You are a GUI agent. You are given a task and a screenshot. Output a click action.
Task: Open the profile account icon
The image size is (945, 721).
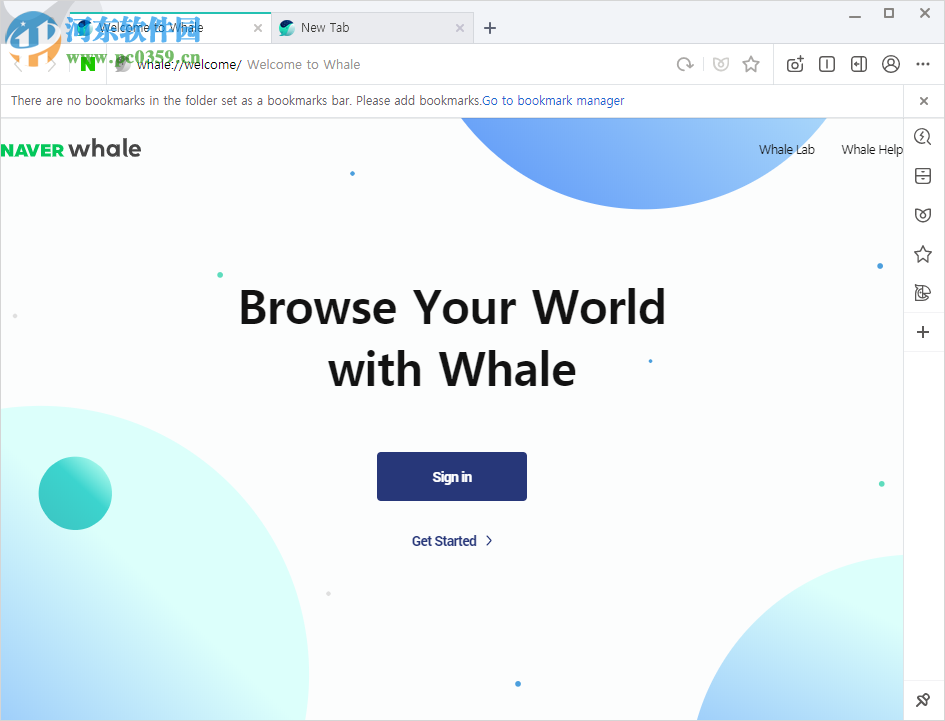pos(891,64)
